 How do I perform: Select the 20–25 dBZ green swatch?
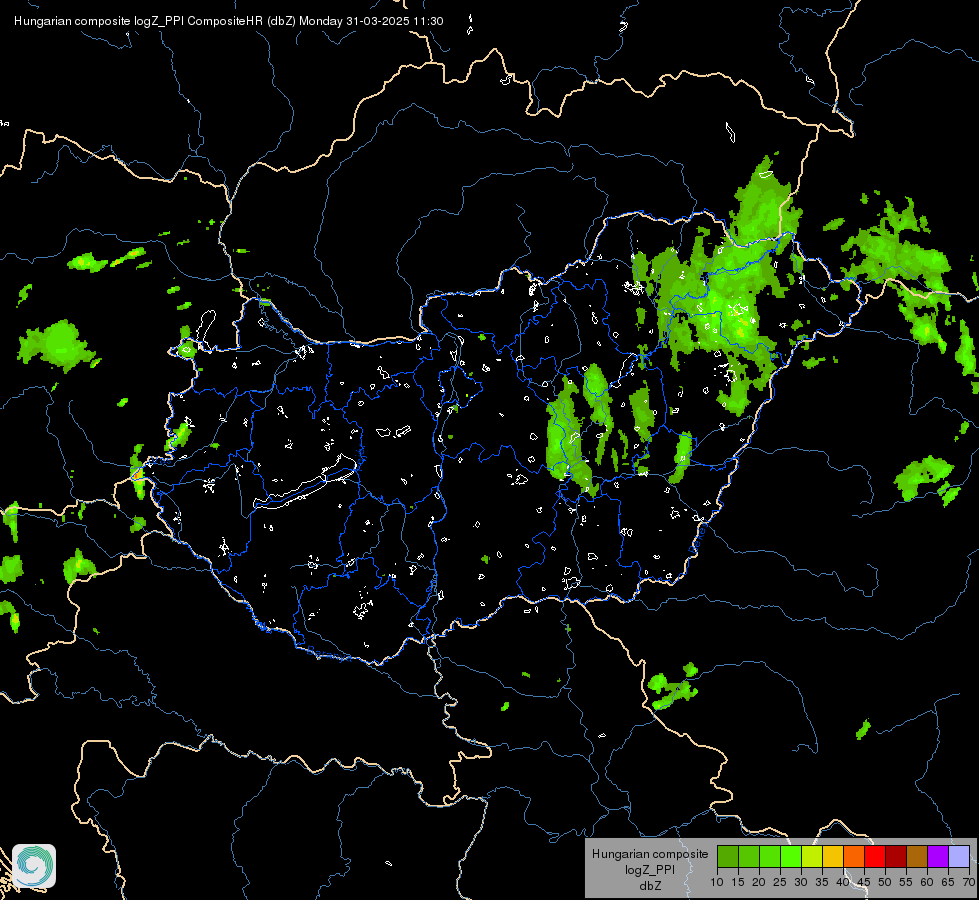[x=770, y=856]
